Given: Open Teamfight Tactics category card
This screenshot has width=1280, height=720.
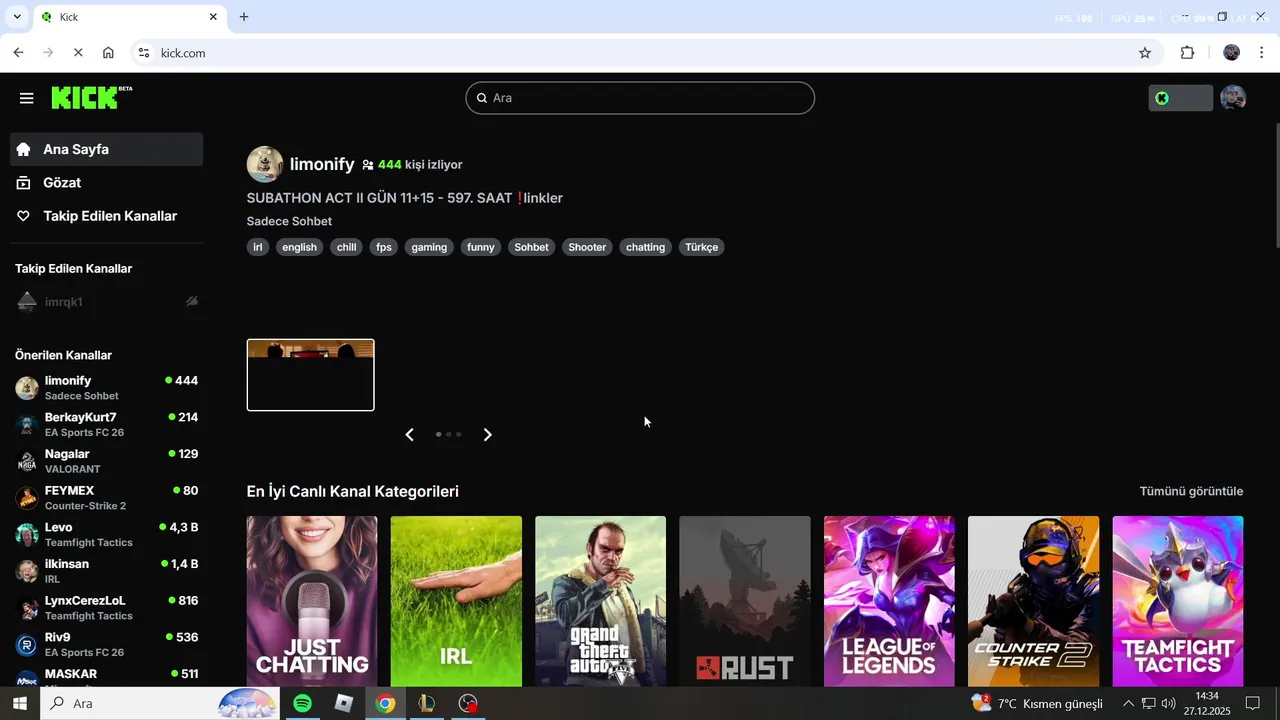Looking at the screenshot, I should point(1178,601).
